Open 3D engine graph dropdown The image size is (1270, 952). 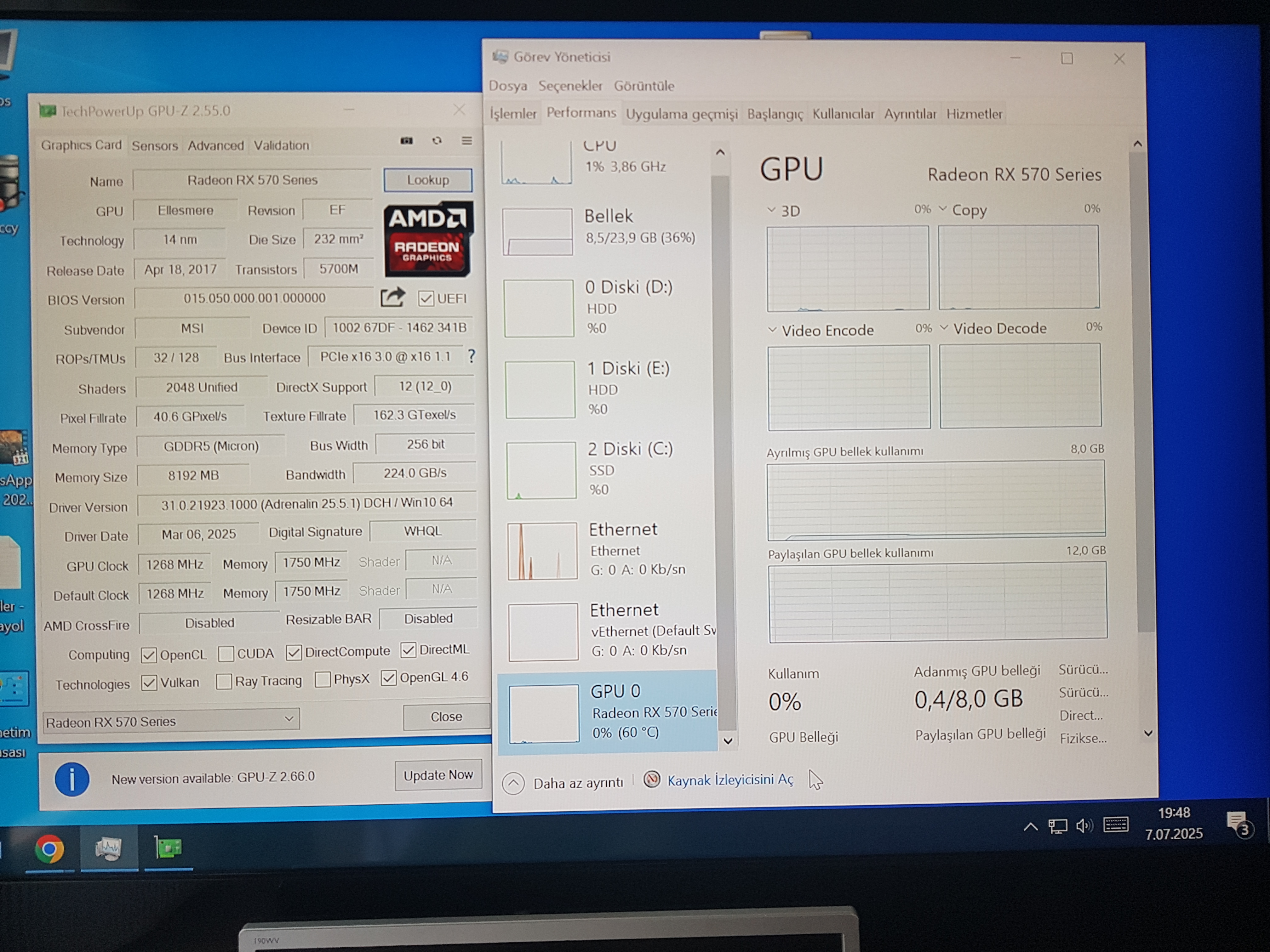coord(771,210)
